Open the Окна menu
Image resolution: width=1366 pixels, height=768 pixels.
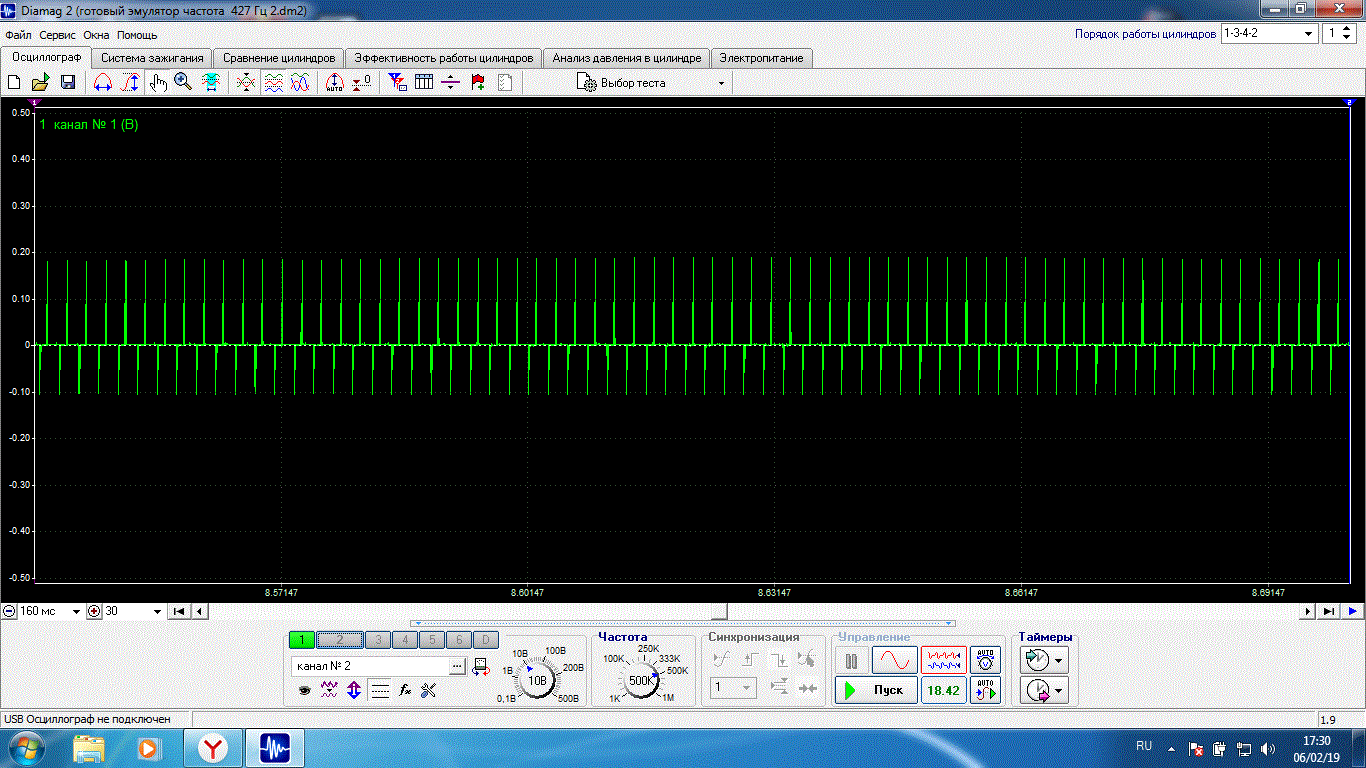pos(96,35)
